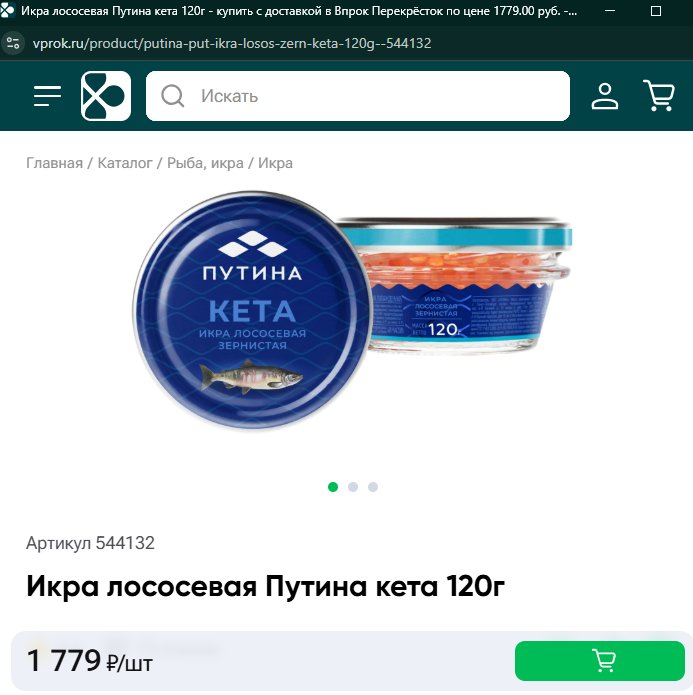Viewport: 693px width, 695px height.
Task: Click the Vprok Perekrestok clover logo
Action: pyautogui.click(x=106, y=96)
